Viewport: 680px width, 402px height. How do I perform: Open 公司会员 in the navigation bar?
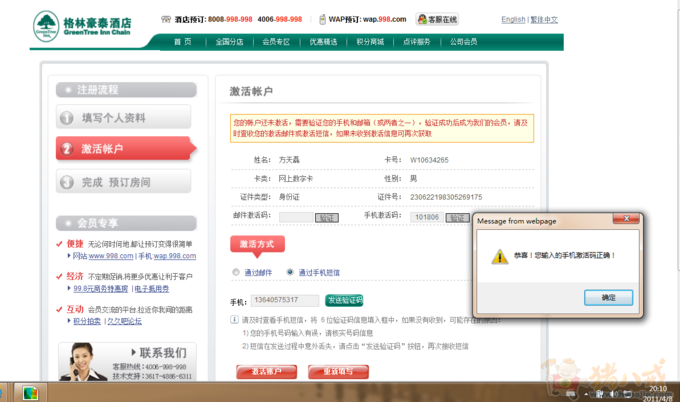click(464, 42)
